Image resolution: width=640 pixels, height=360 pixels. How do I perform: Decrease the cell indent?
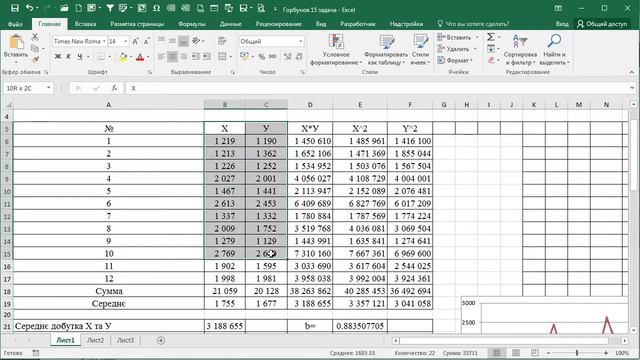196,56
